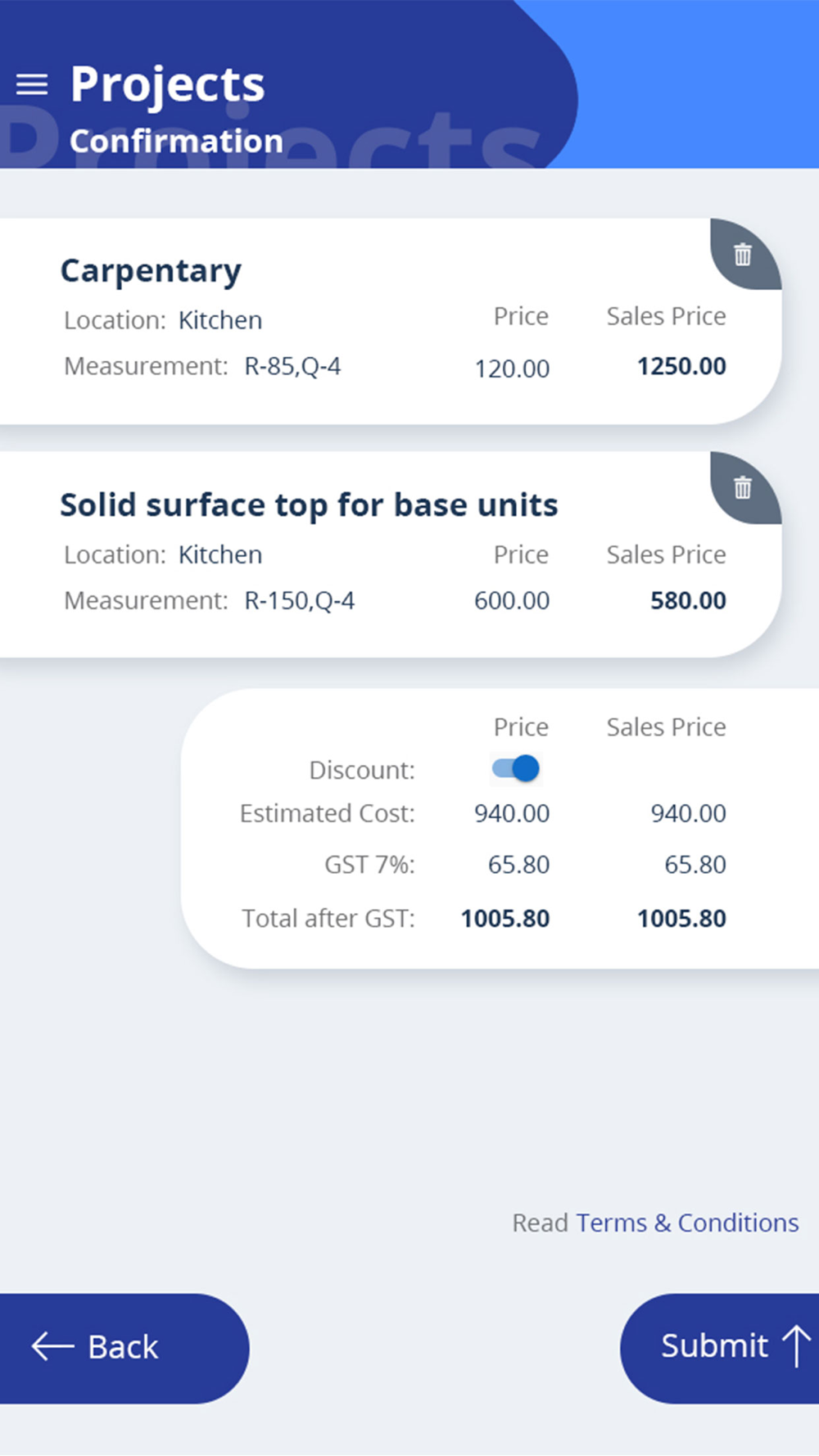Open the Terms & Conditions link
The width and height of the screenshot is (819, 1456).
tap(687, 1223)
